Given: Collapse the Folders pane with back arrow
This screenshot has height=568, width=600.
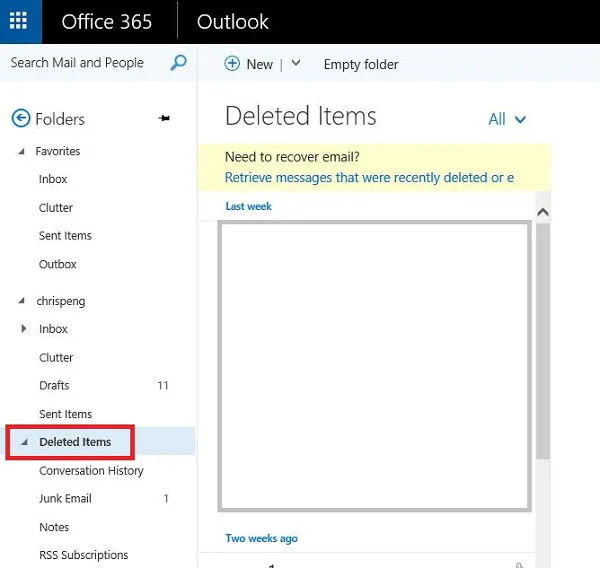Looking at the screenshot, I should [x=20, y=119].
